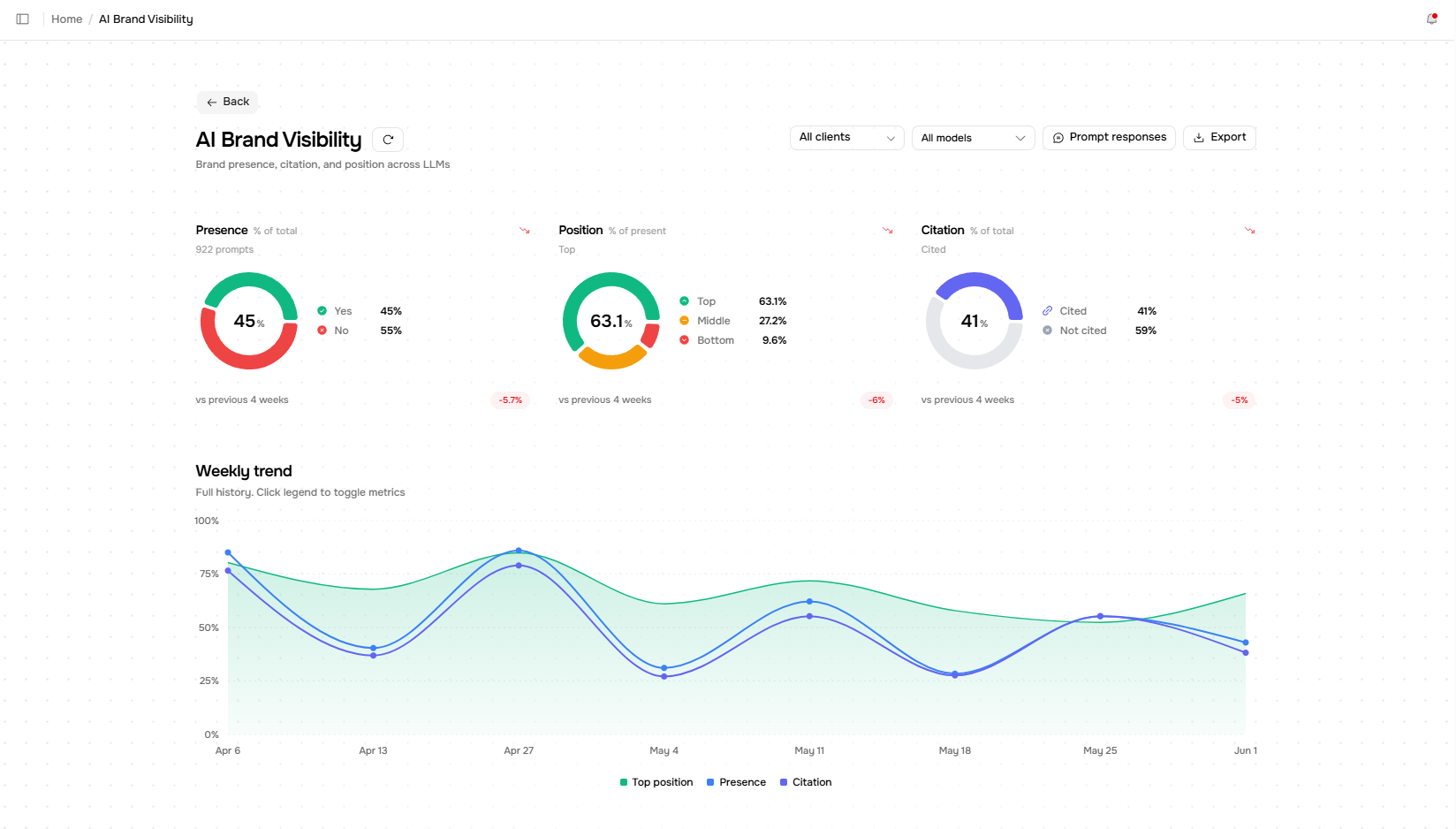Open Prompt responses
This screenshot has width=1456, height=829.
(1109, 138)
